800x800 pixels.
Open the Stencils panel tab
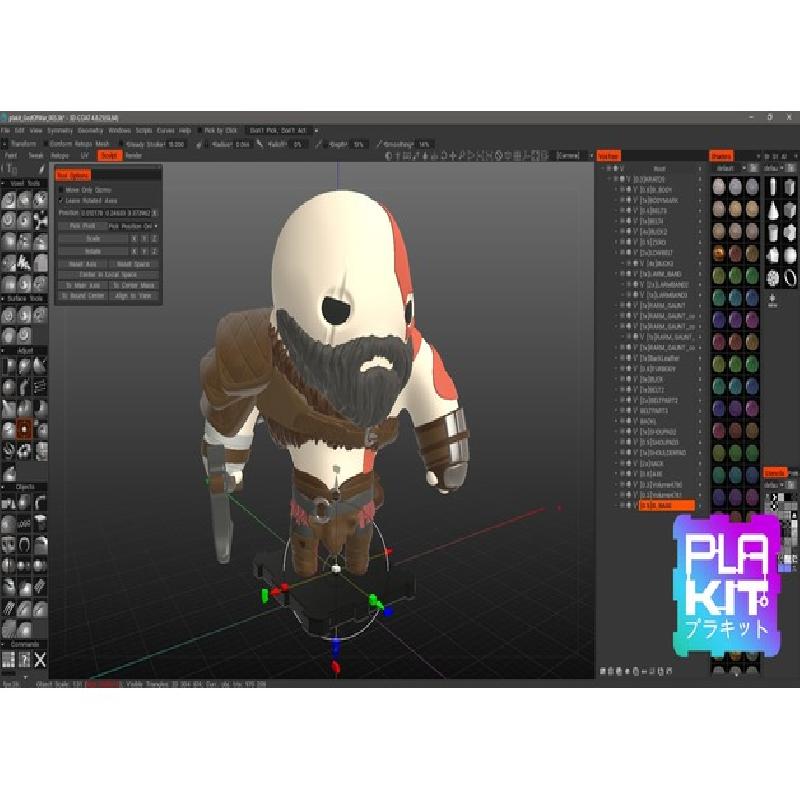[774, 473]
